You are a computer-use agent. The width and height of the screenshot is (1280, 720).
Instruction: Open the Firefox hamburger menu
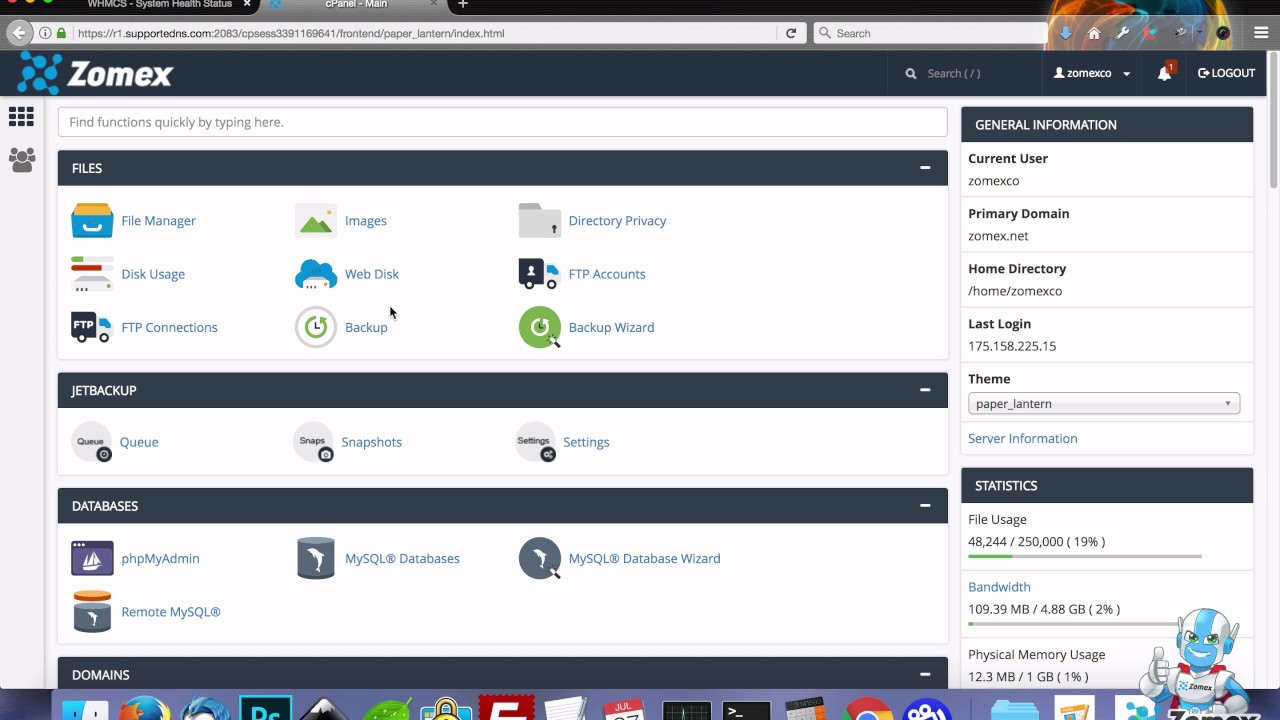[x=1261, y=33]
